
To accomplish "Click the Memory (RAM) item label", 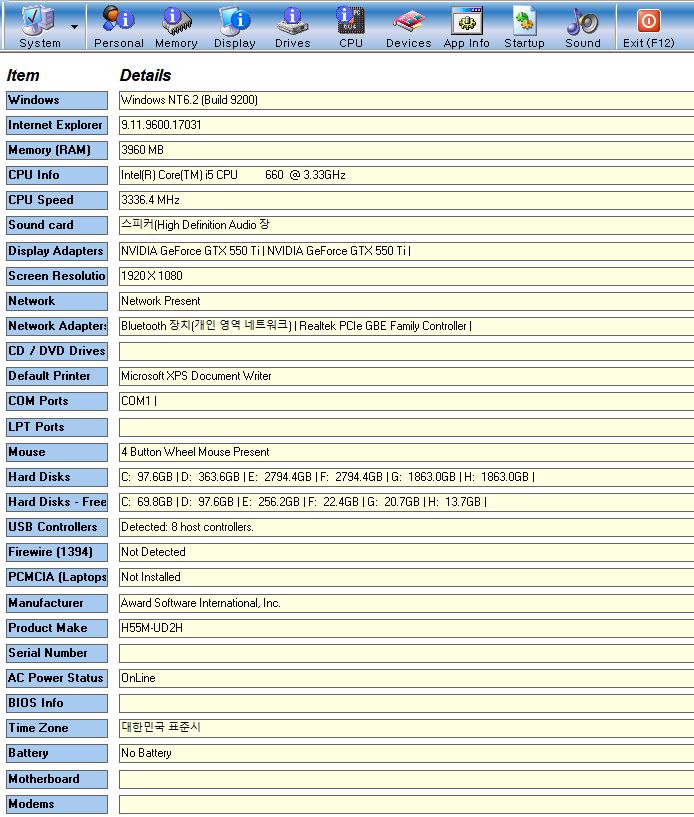I will point(57,150).
